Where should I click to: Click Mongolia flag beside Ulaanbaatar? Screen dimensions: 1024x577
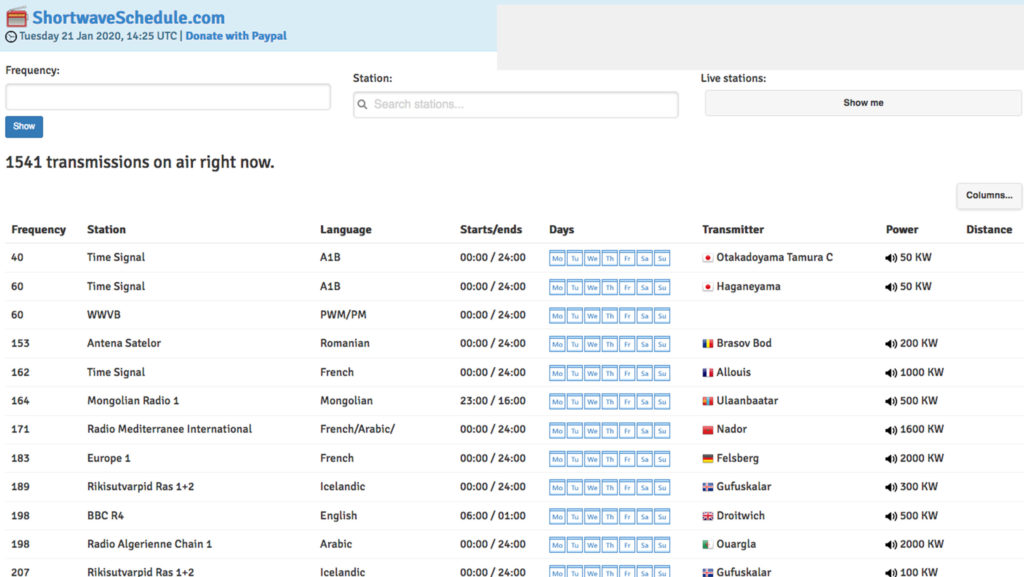click(x=707, y=401)
